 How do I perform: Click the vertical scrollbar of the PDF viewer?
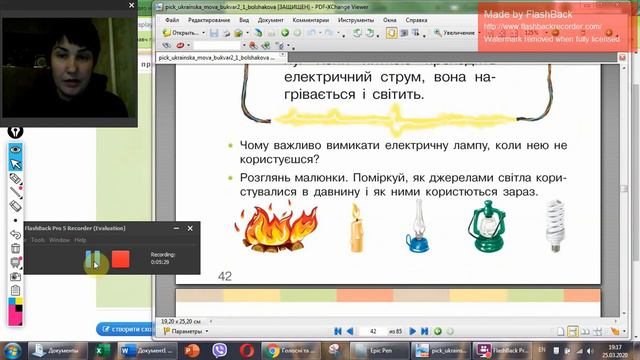(623, 189)
